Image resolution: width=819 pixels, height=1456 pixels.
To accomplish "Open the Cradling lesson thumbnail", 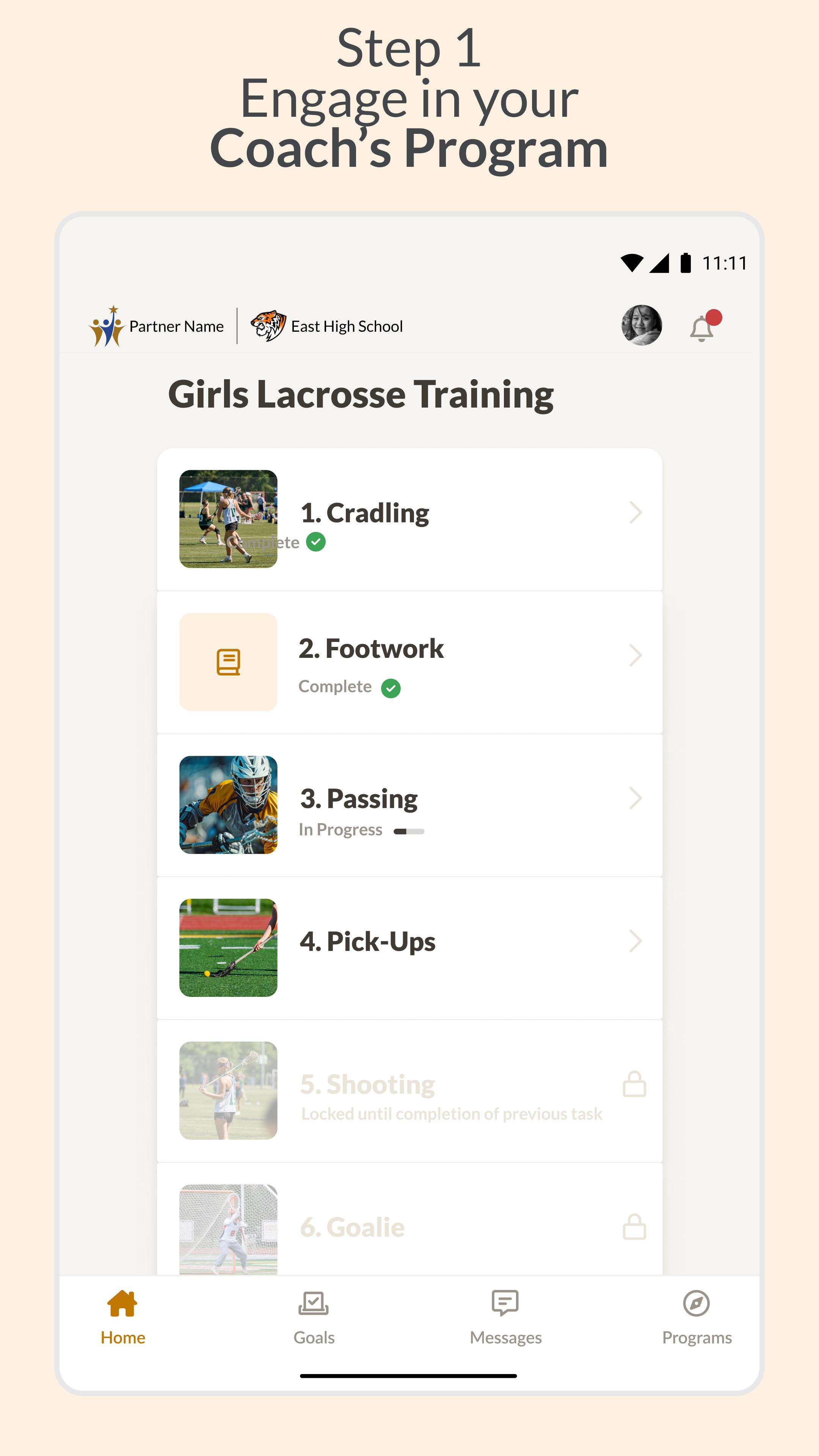I will click(228, 519).
